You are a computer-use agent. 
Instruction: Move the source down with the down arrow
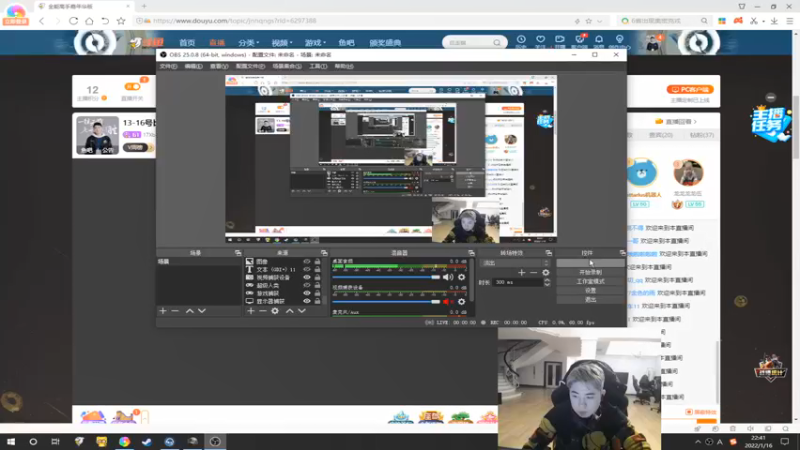[x=302, y=311]
